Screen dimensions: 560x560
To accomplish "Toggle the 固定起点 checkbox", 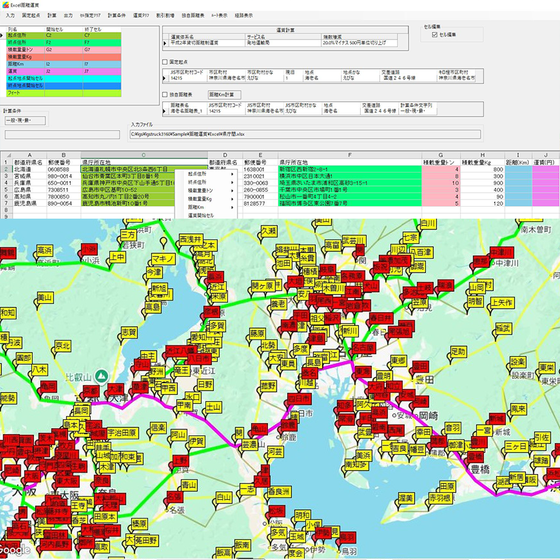I will tap(165, 62).
